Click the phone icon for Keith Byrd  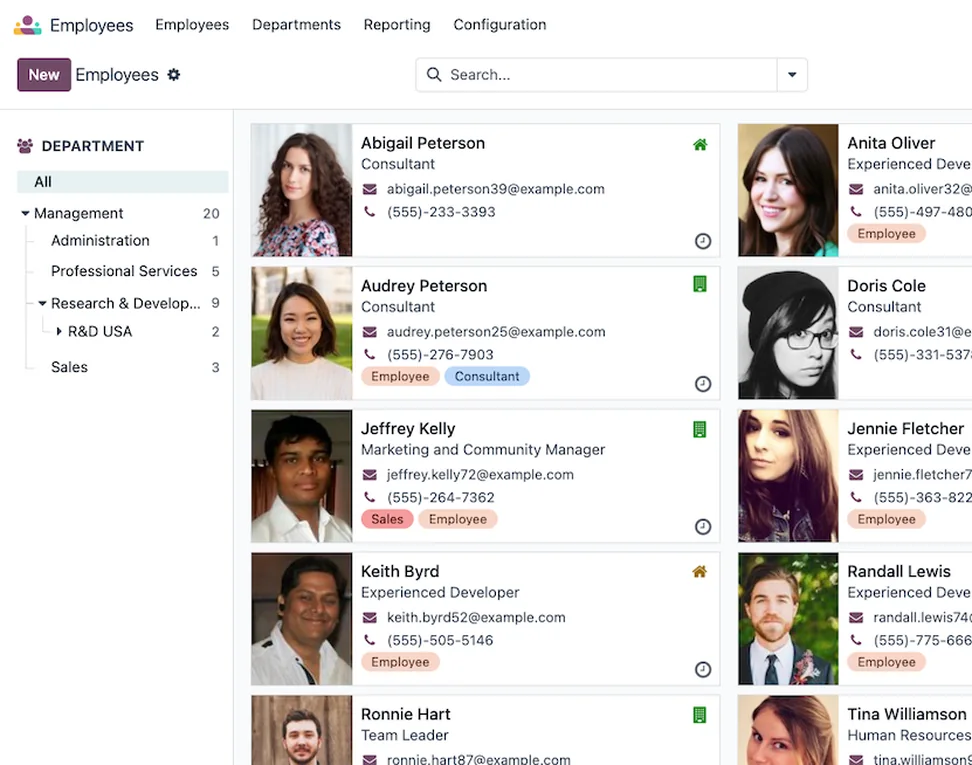pyautogui.click(x=369, y=640)
